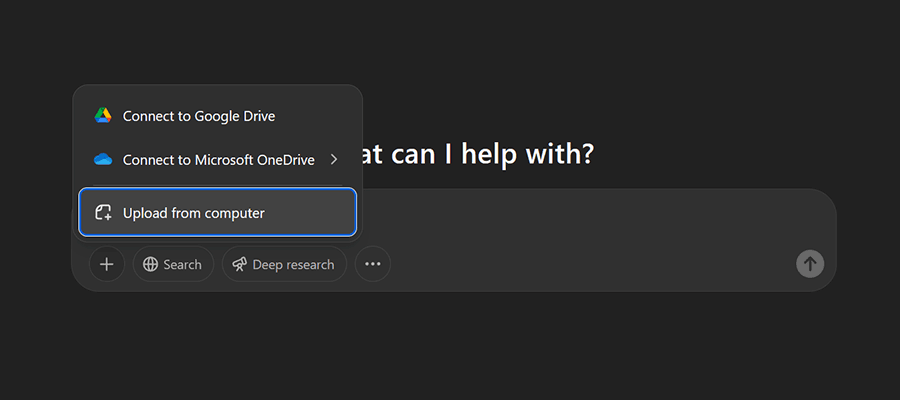
Task: Select the "Upload from computer" label
Action: (194, 213)
